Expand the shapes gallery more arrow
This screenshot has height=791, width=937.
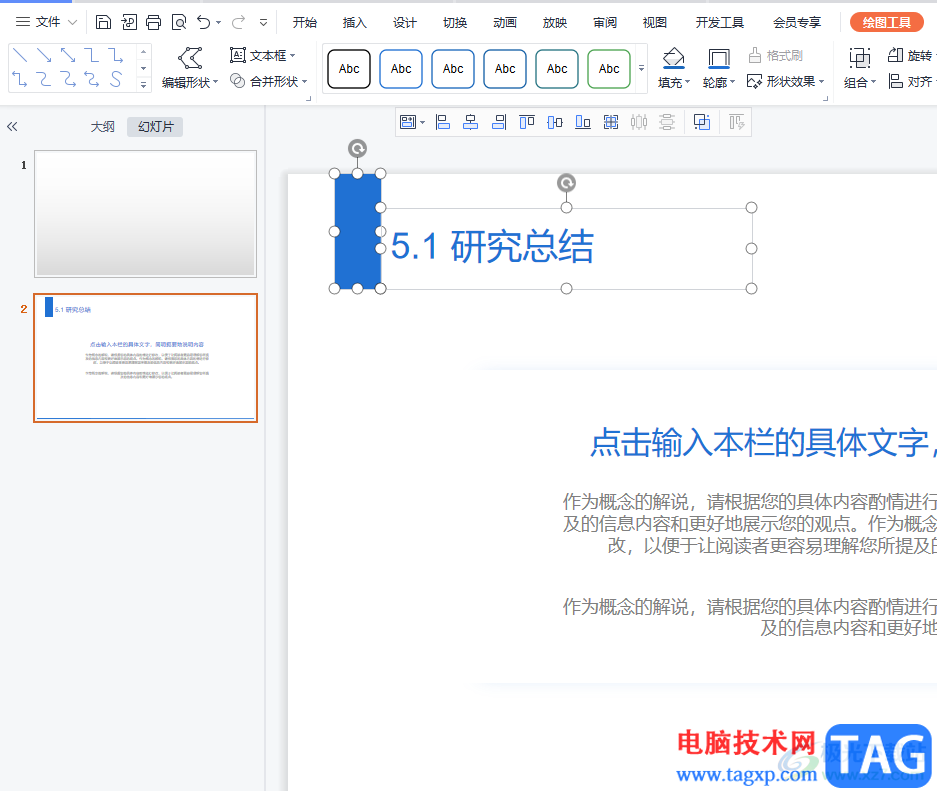tap(143, 85)
